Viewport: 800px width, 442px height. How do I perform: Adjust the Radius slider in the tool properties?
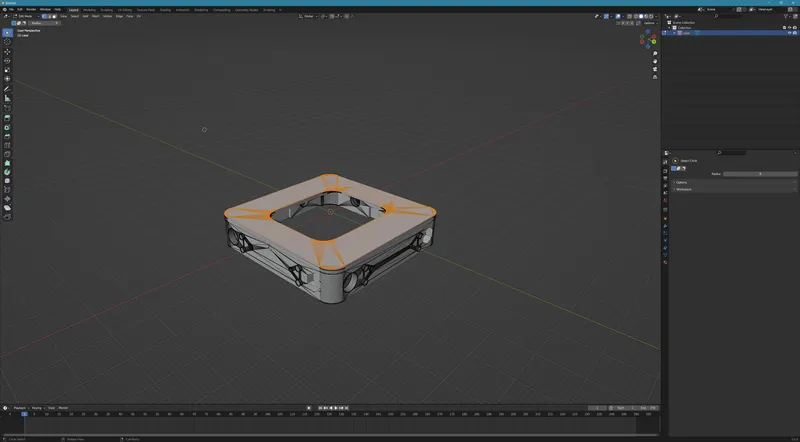click(x=760, y=174)
